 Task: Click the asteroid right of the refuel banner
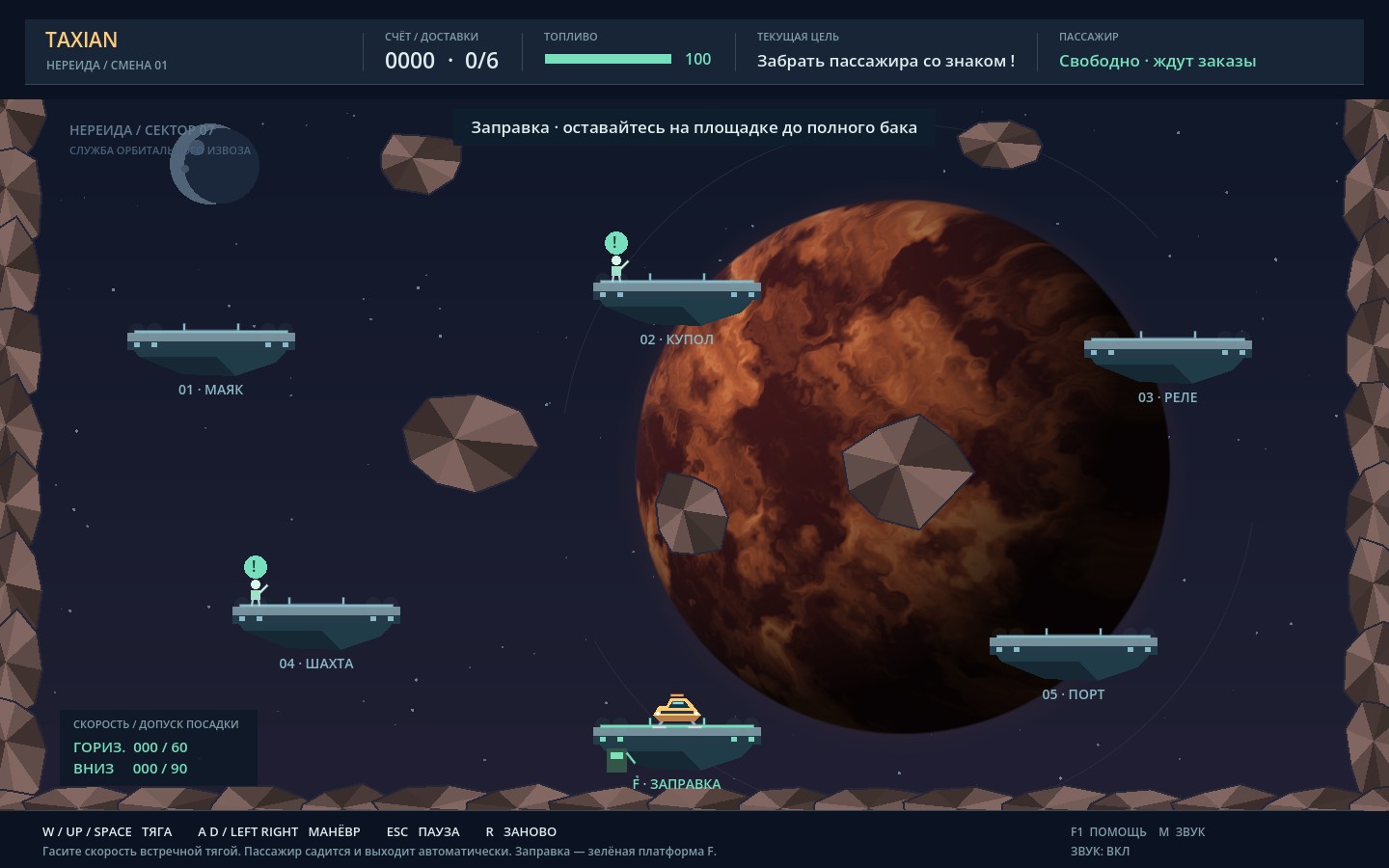999,144
